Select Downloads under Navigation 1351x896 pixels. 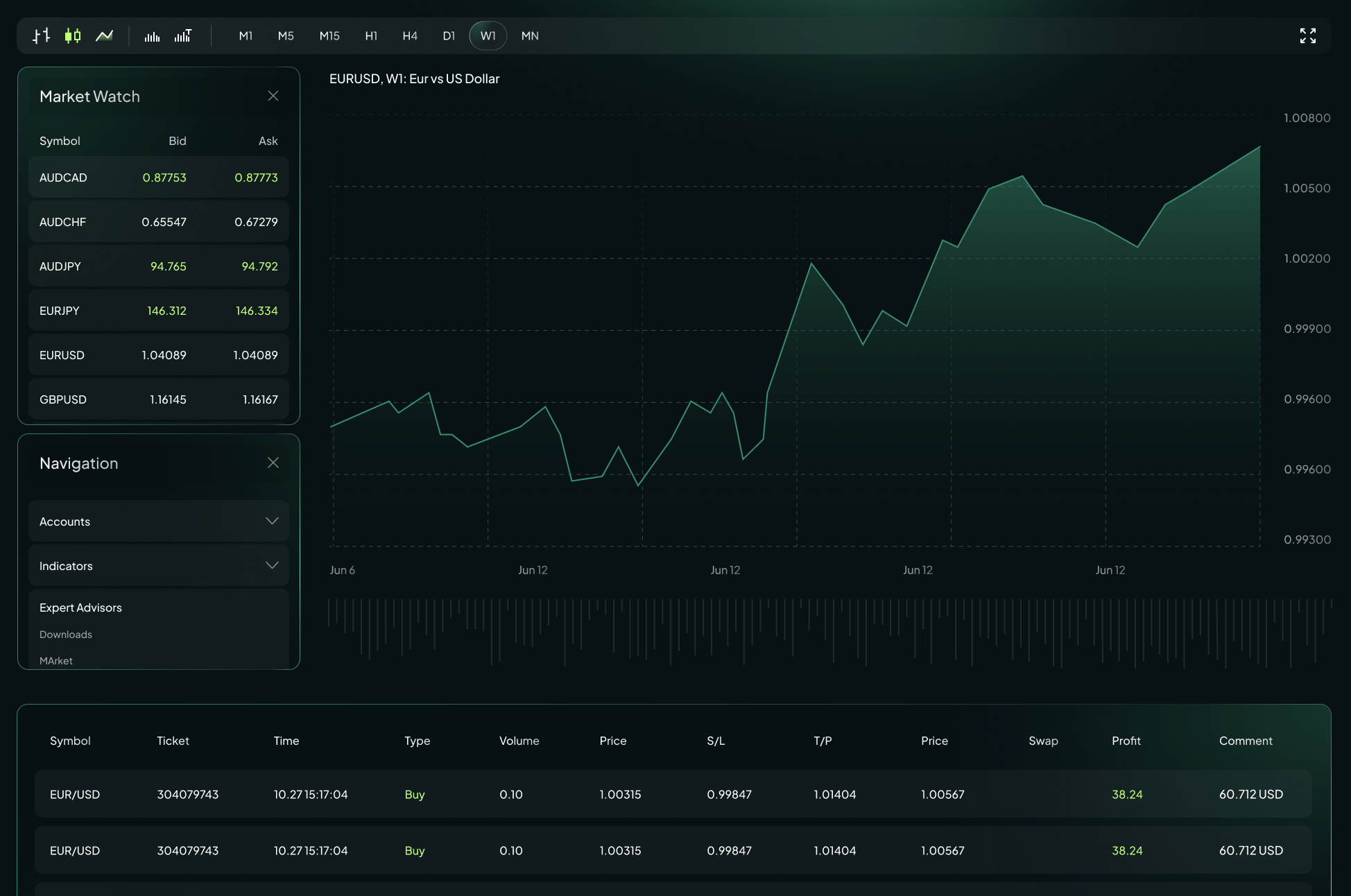click(65, 634)
